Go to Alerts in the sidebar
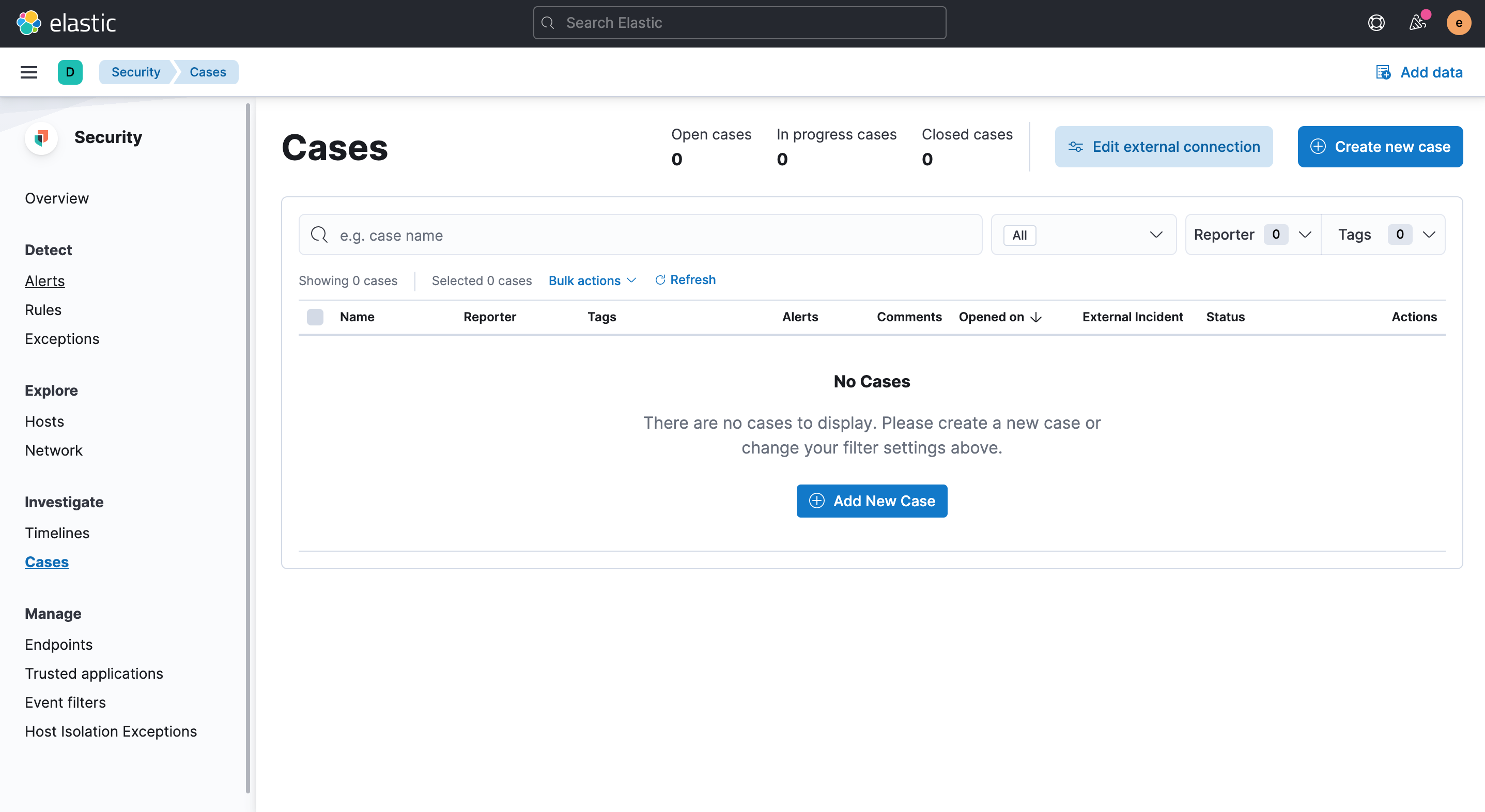This screenshot has width=1485, height=812. (45, 280)
